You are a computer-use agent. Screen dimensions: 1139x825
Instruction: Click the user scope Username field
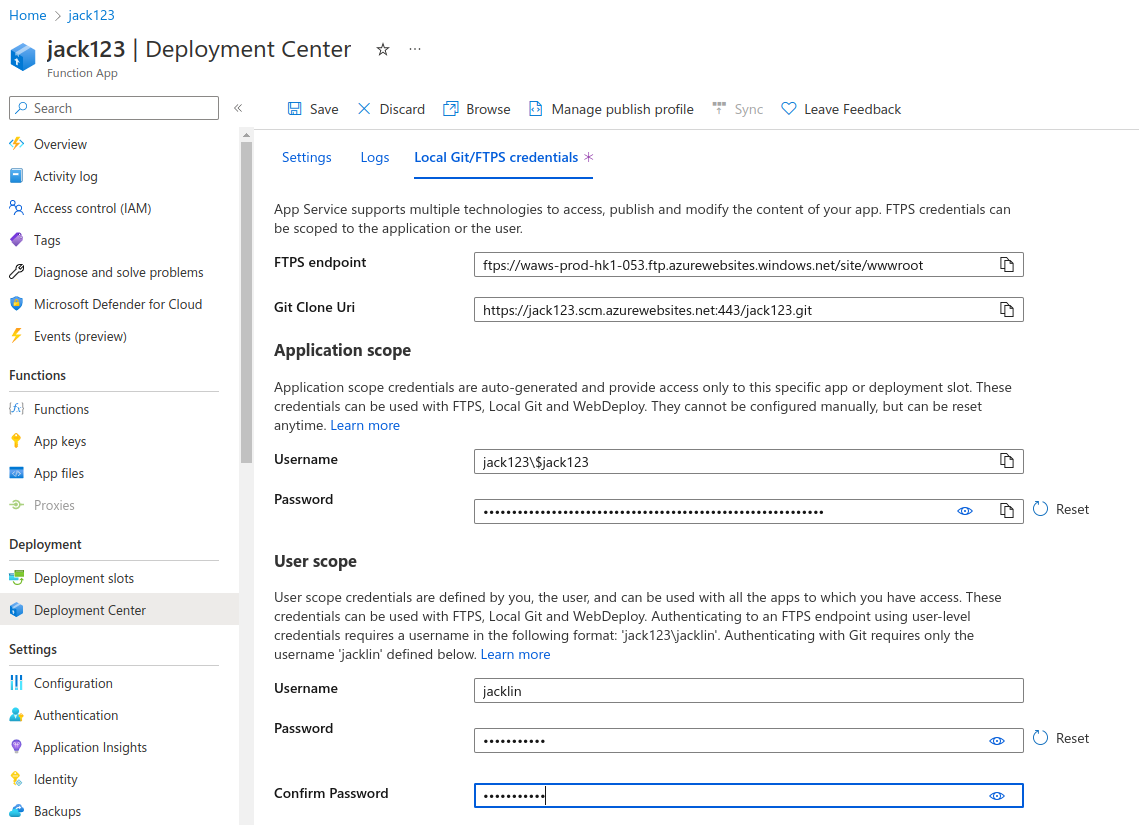click(x=748, y=691)
